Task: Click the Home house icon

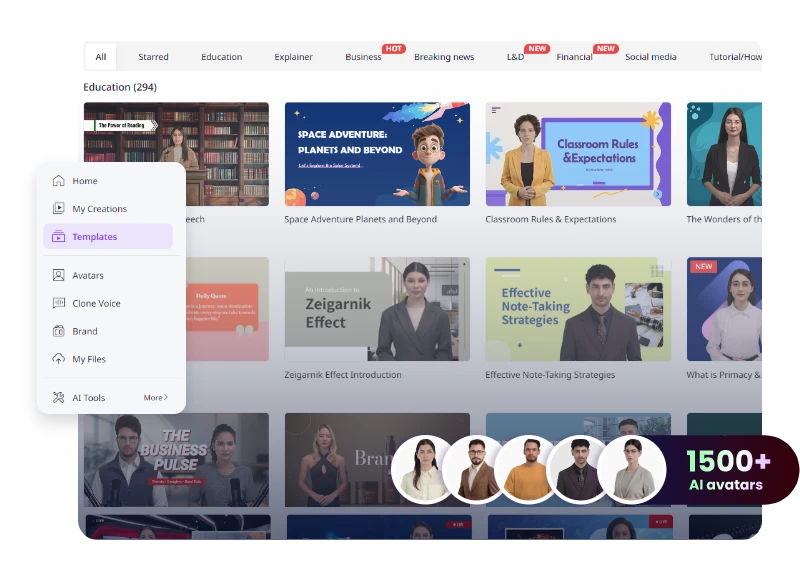Action: [59, 181]
